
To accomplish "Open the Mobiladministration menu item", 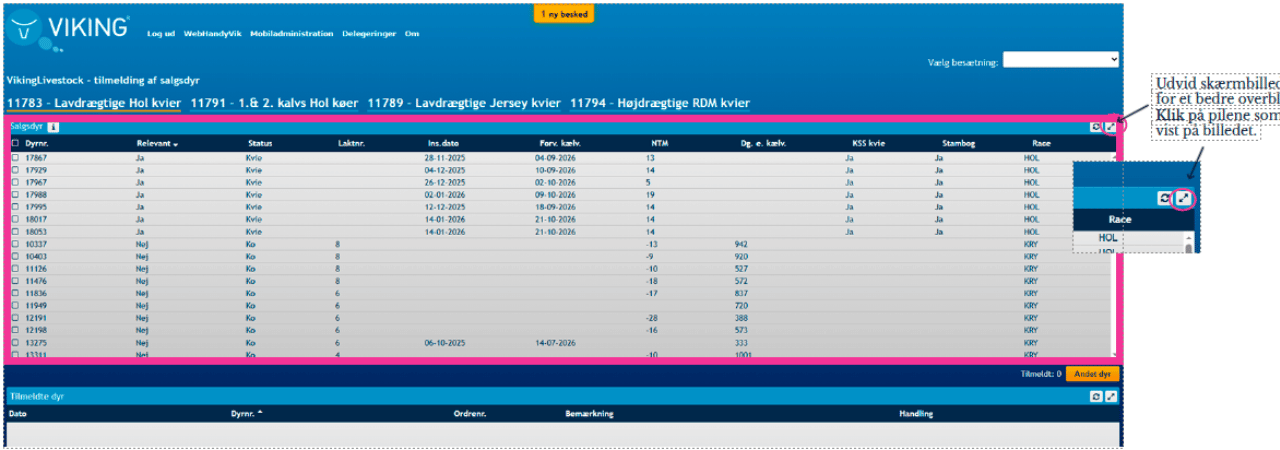I will coord(292,33).
